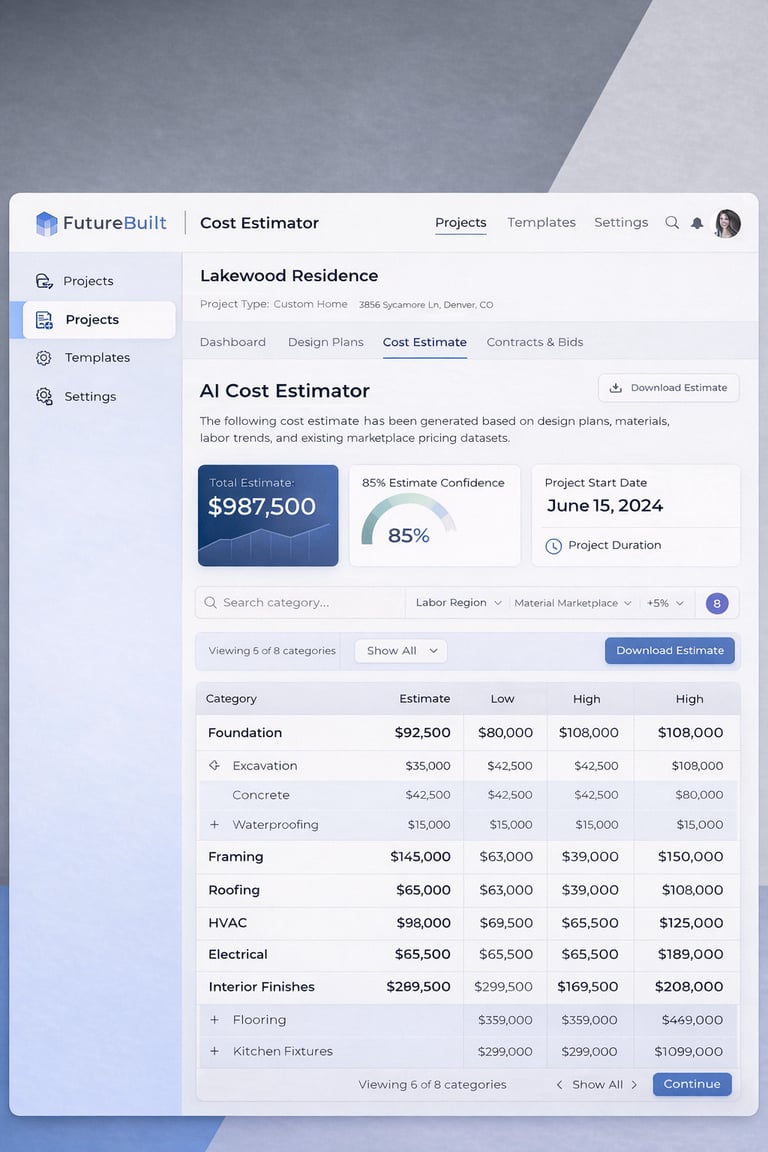The width and height of the screenshot is (768, 1152).
Task: Click the $98,000 HVAC estimate
Action: [x=423, y=923]
